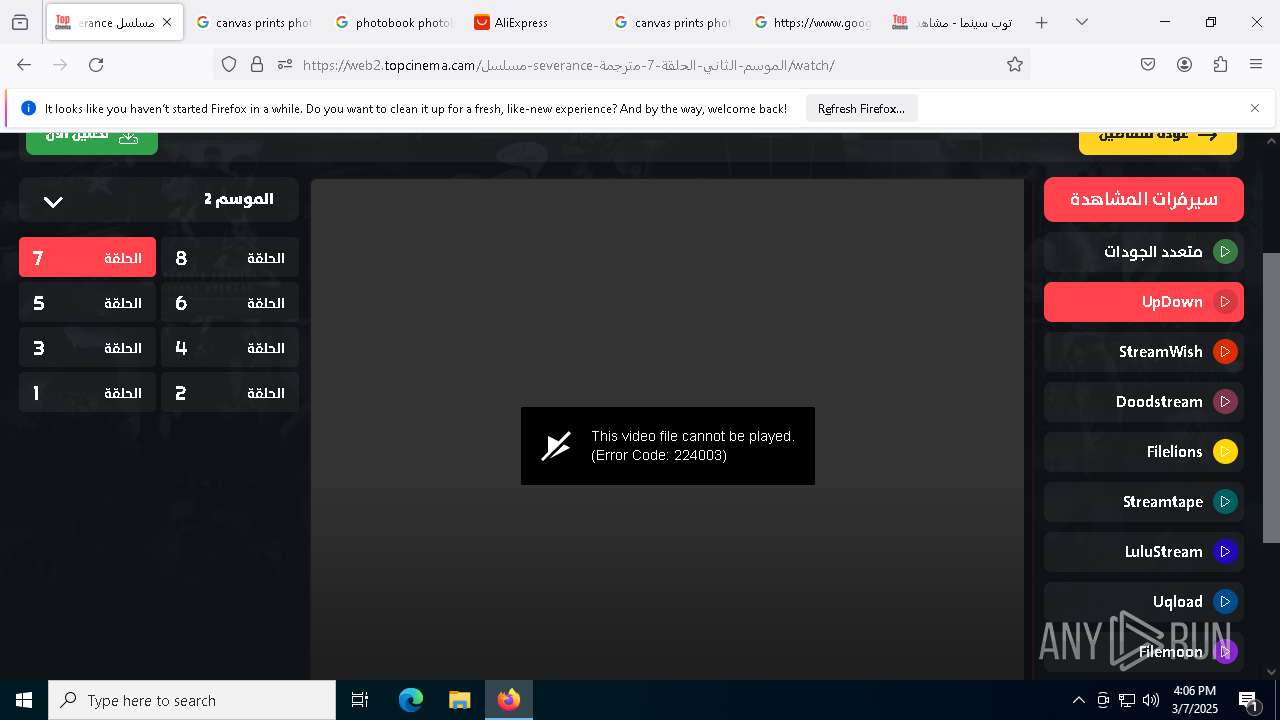This screenshot has height=720, width=1280.
Task: Bookmark this page with the star icon
Action: tap(1015, 64)
